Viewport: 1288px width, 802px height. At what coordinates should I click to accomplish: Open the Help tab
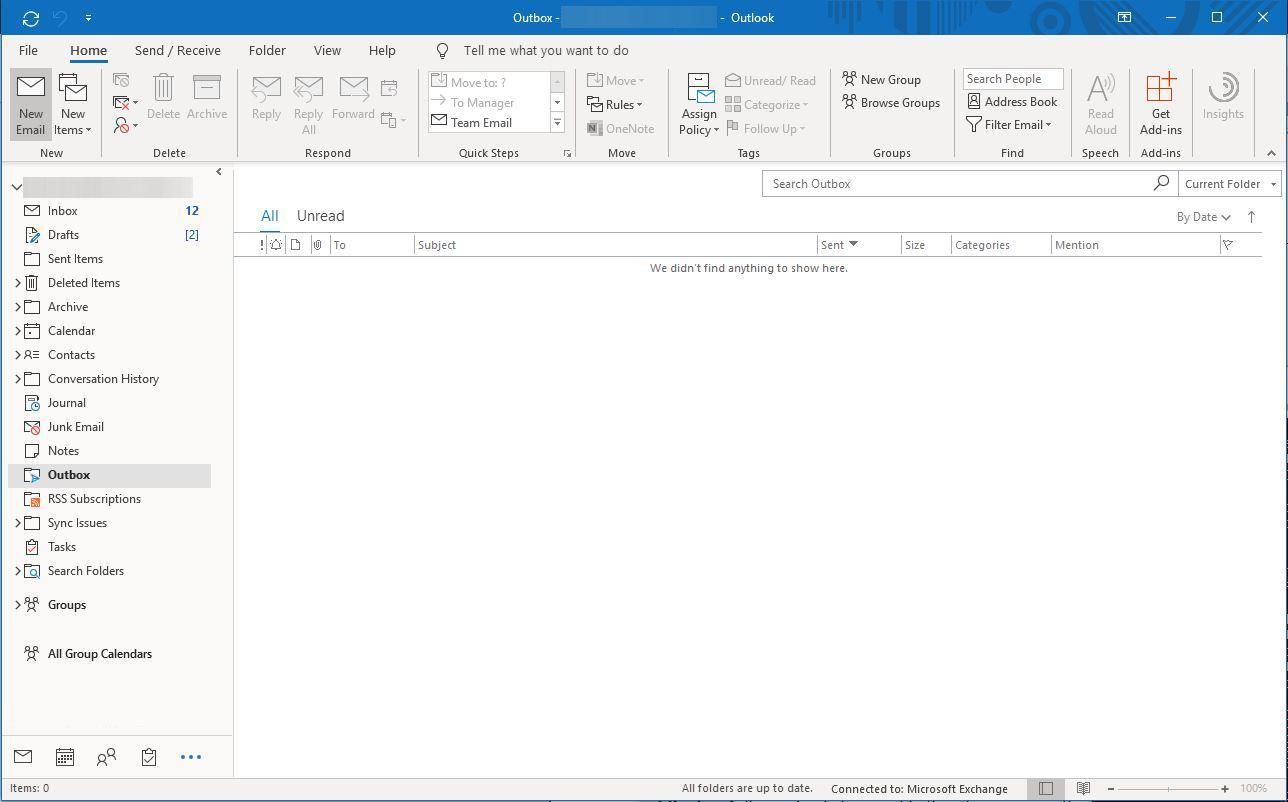(x=382, y=51)
